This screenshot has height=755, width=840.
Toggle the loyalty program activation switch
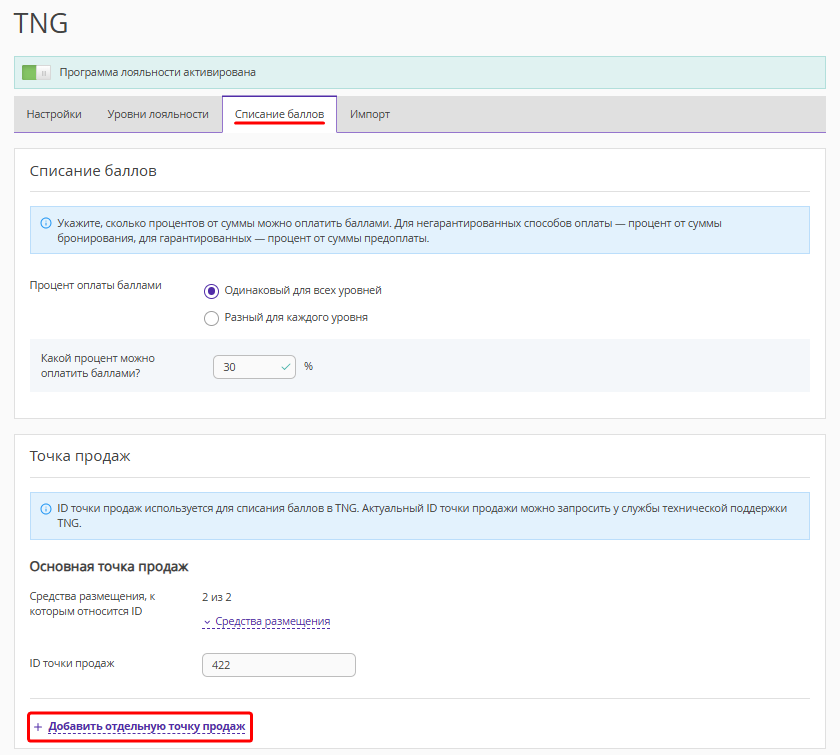[x=36, y=73]
